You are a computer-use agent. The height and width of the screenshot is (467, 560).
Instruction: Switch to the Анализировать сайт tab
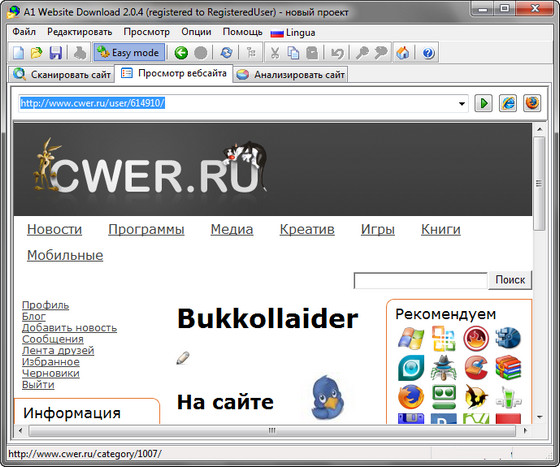pos(290,74)
